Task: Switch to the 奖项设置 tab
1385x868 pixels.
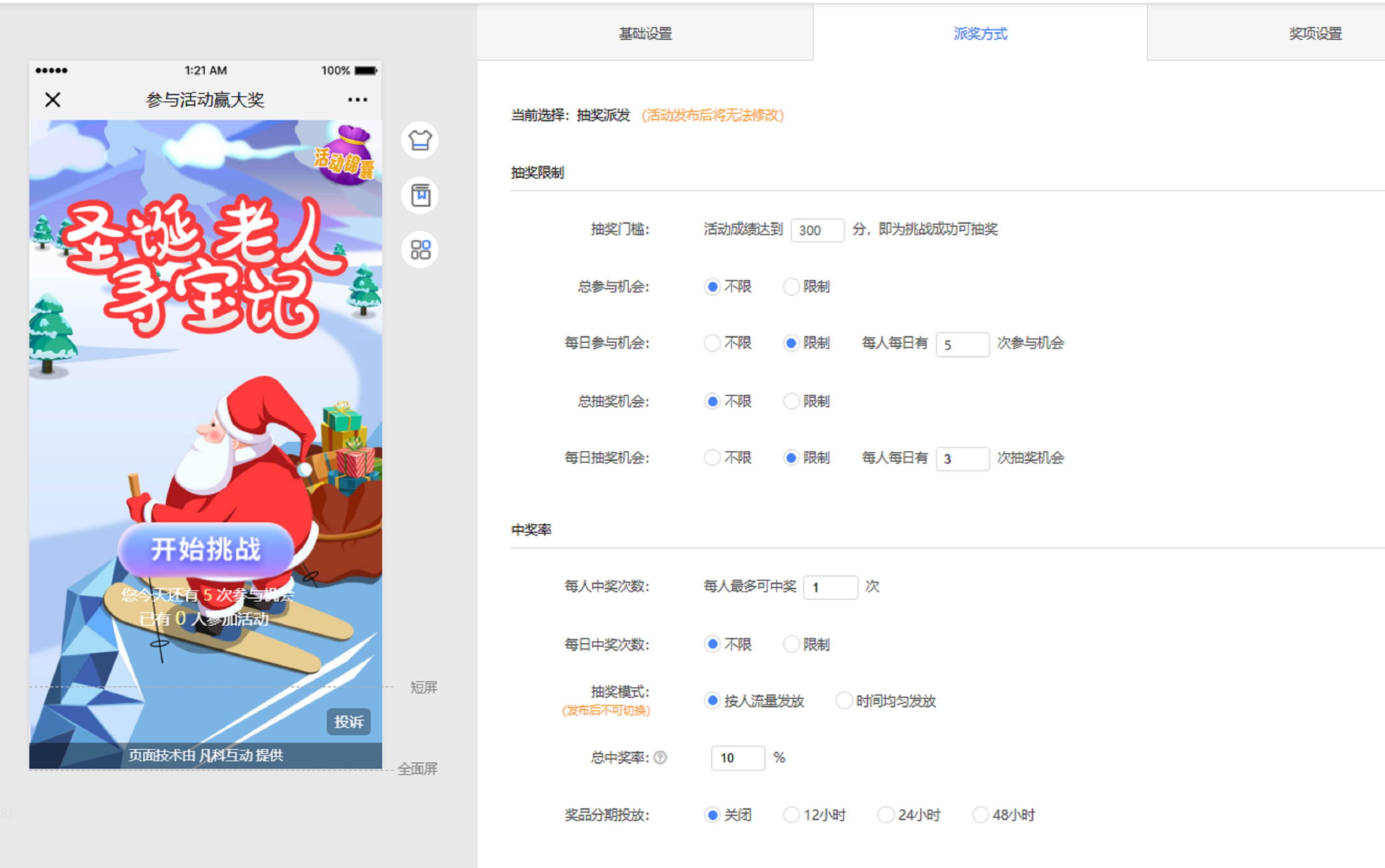Action: pos(1315,33)
